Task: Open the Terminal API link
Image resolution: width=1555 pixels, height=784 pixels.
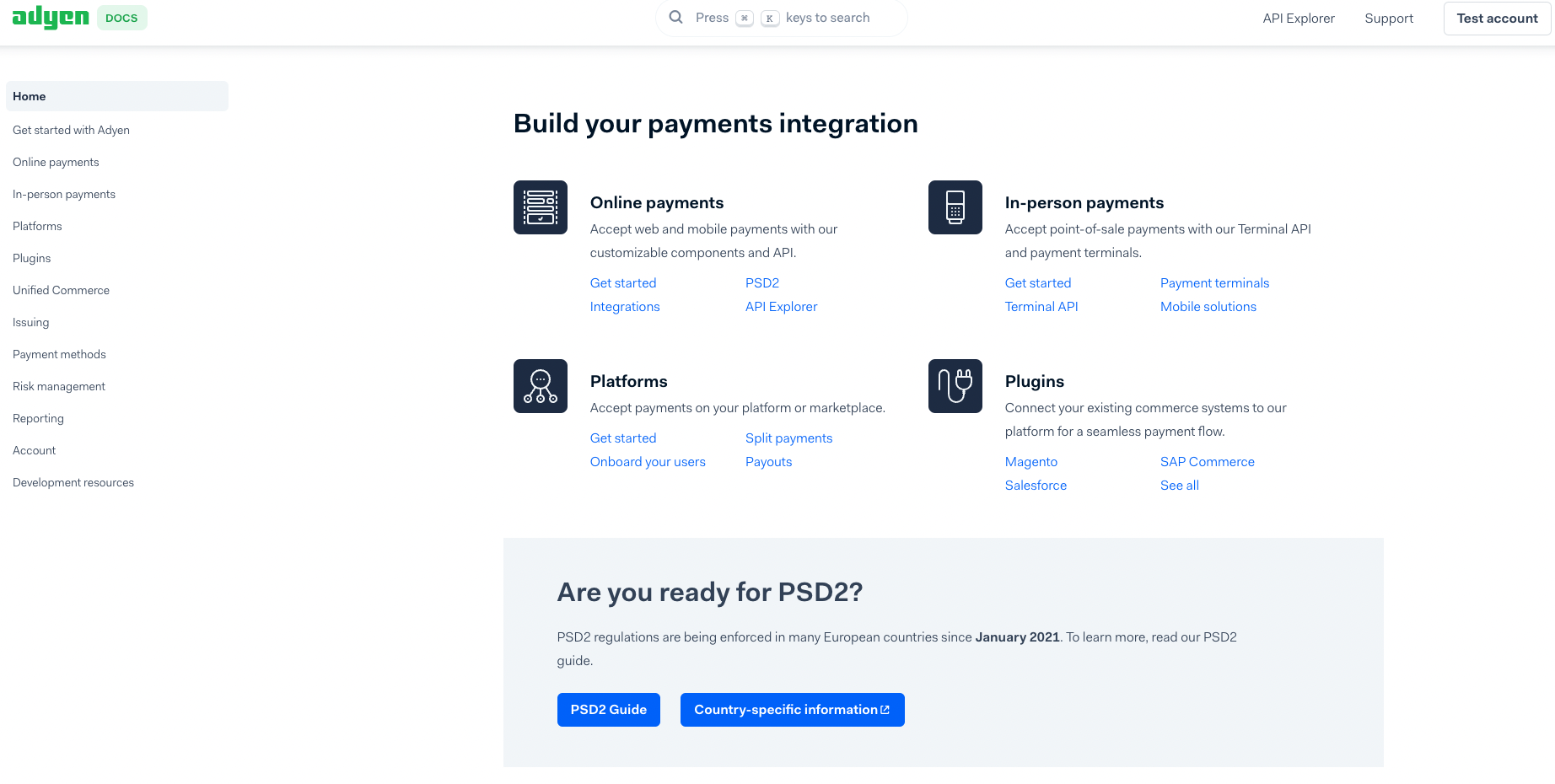Action: pyautogui.click(x=1041, y=306)
